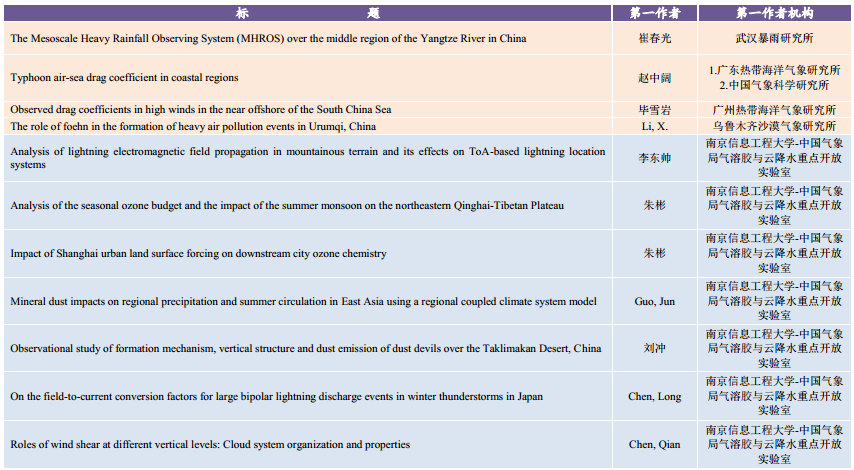The image size is (854, 470).
Task: Click the Shanghai urban land surface forcing title
Action: pos(198,253)
